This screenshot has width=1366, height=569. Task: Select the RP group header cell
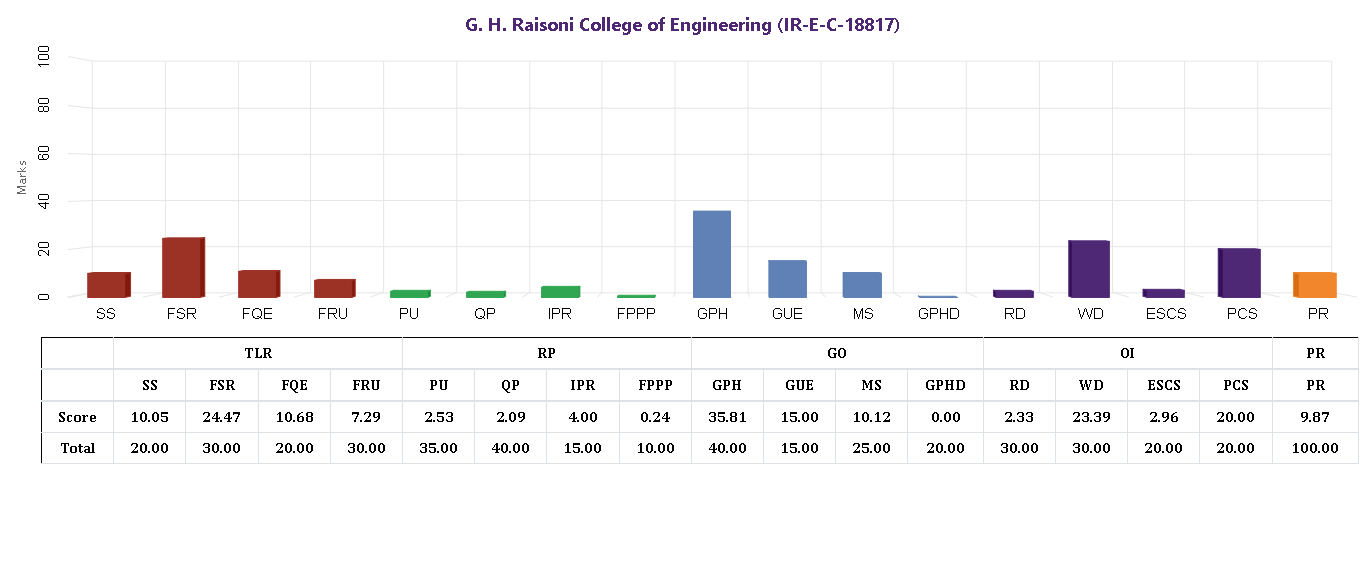click(x=546, y=353)
